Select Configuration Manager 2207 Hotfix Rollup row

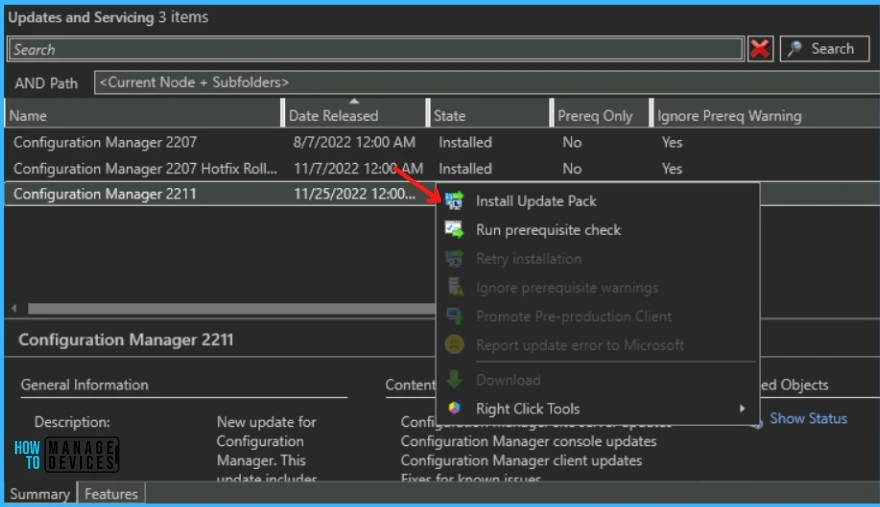pos(441,168)
